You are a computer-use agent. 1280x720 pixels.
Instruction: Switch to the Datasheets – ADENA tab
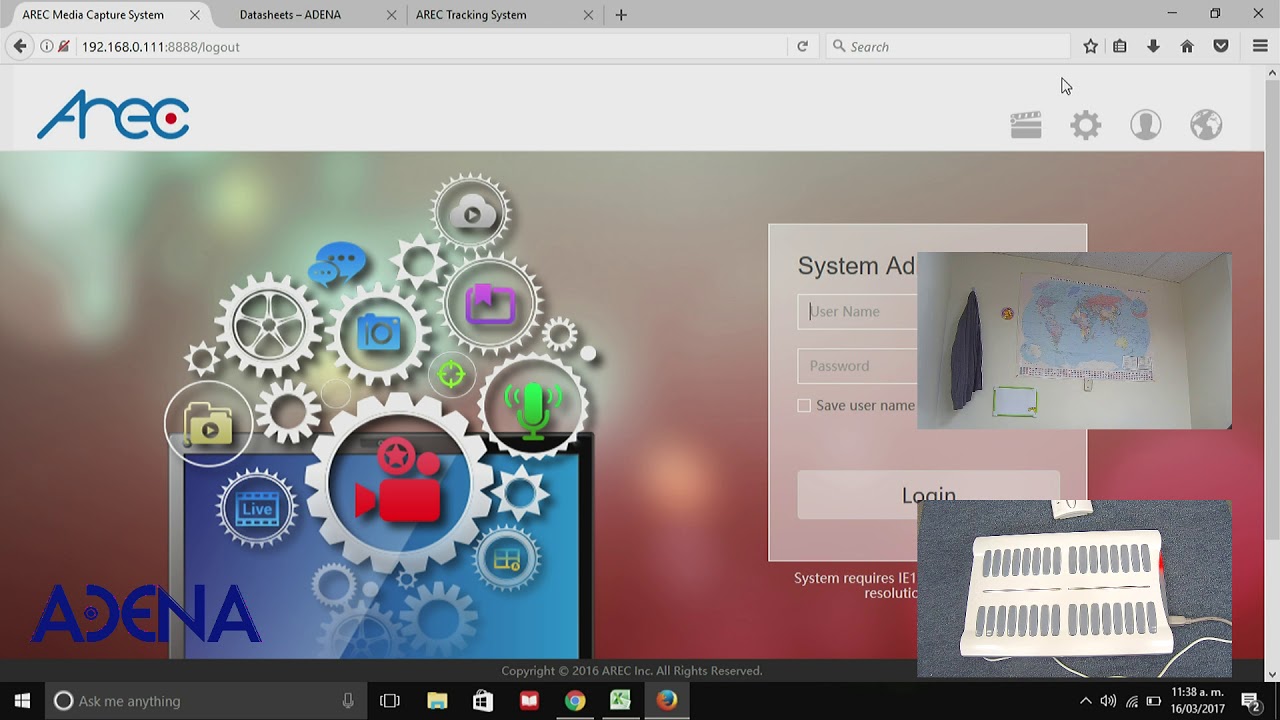click(290, 15)
